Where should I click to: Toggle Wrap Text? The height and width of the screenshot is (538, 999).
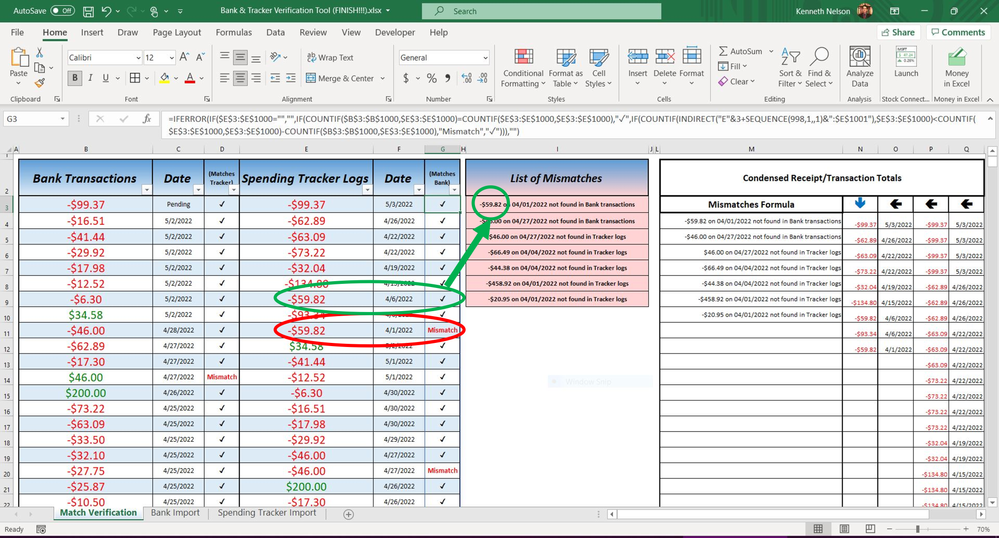click(330, 57)
